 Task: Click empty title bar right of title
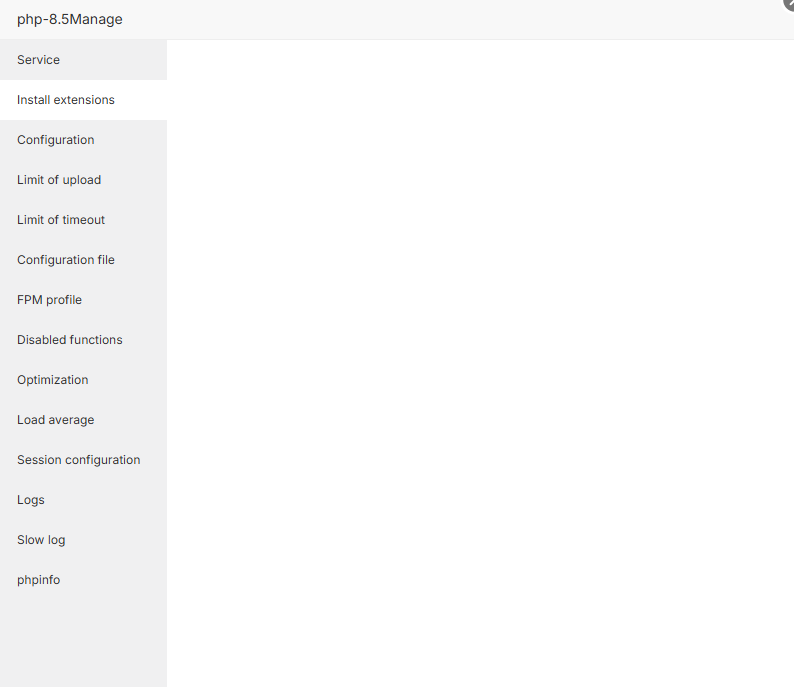tap(450, 19)
